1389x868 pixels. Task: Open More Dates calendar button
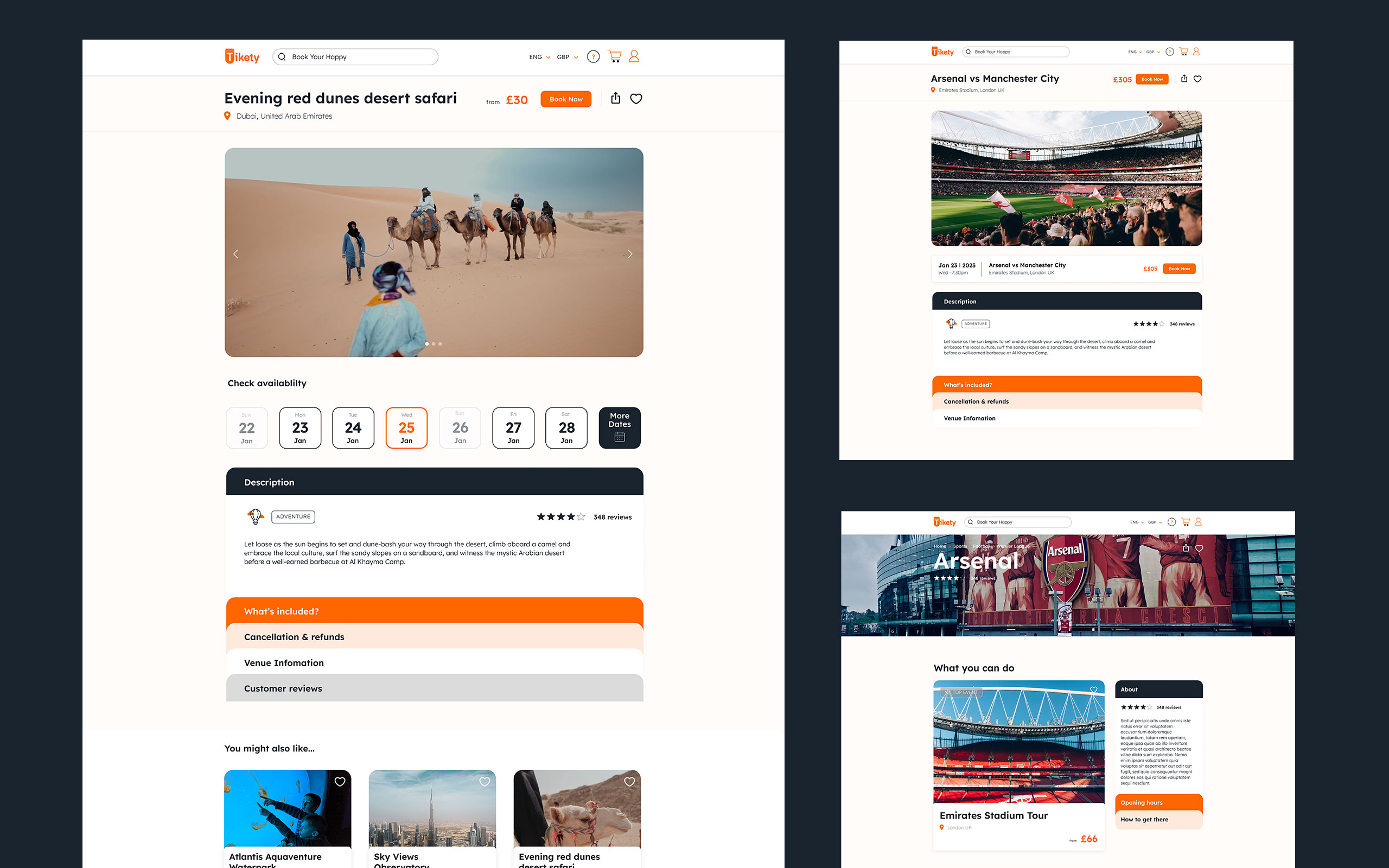(x=620, y=427)
